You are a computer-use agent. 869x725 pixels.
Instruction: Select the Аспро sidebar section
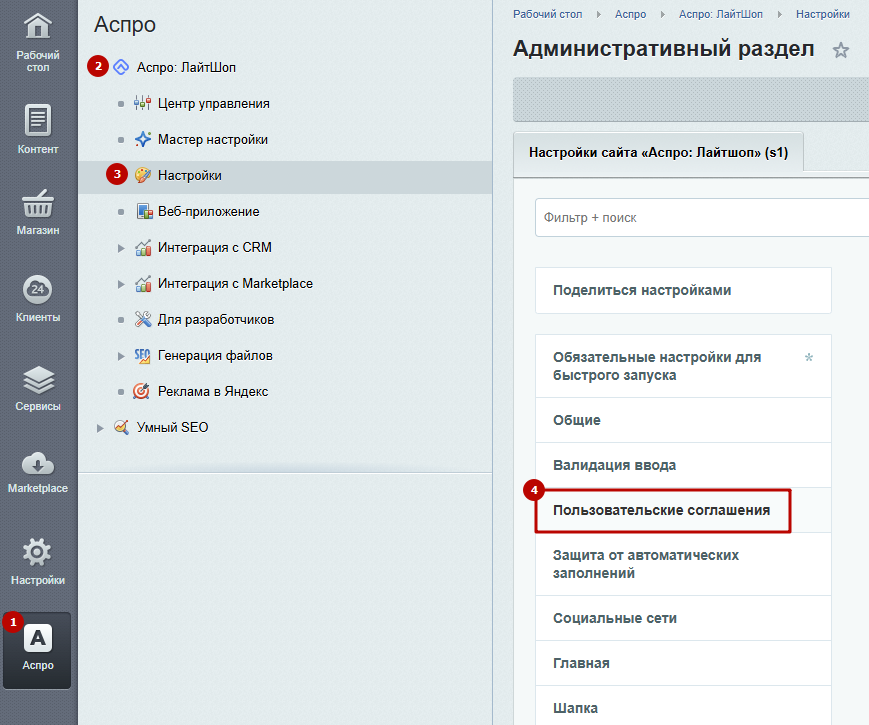[x=38, y=648]
